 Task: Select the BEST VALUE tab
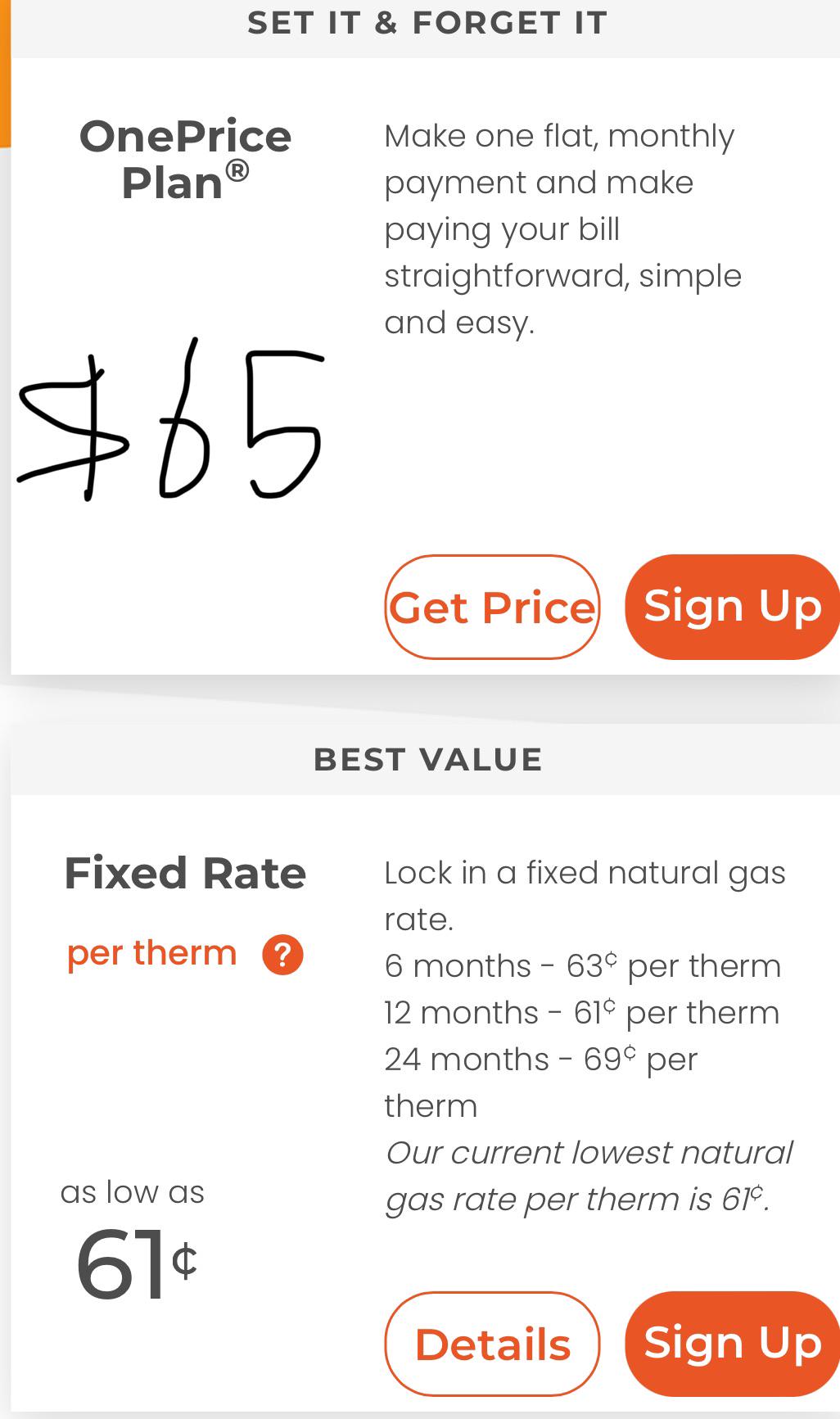pyautogui.click(x=427, y=757)
